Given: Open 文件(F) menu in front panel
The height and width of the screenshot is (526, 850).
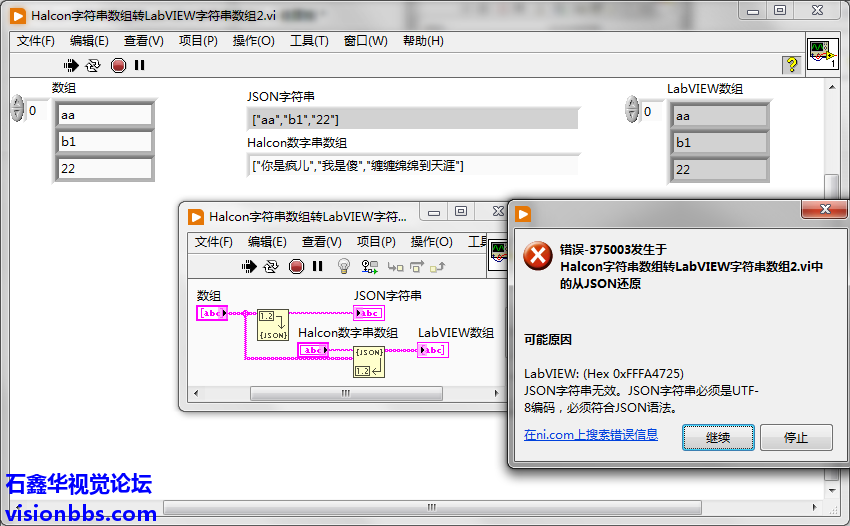Looking at the screenshot, I should [35, 41].
